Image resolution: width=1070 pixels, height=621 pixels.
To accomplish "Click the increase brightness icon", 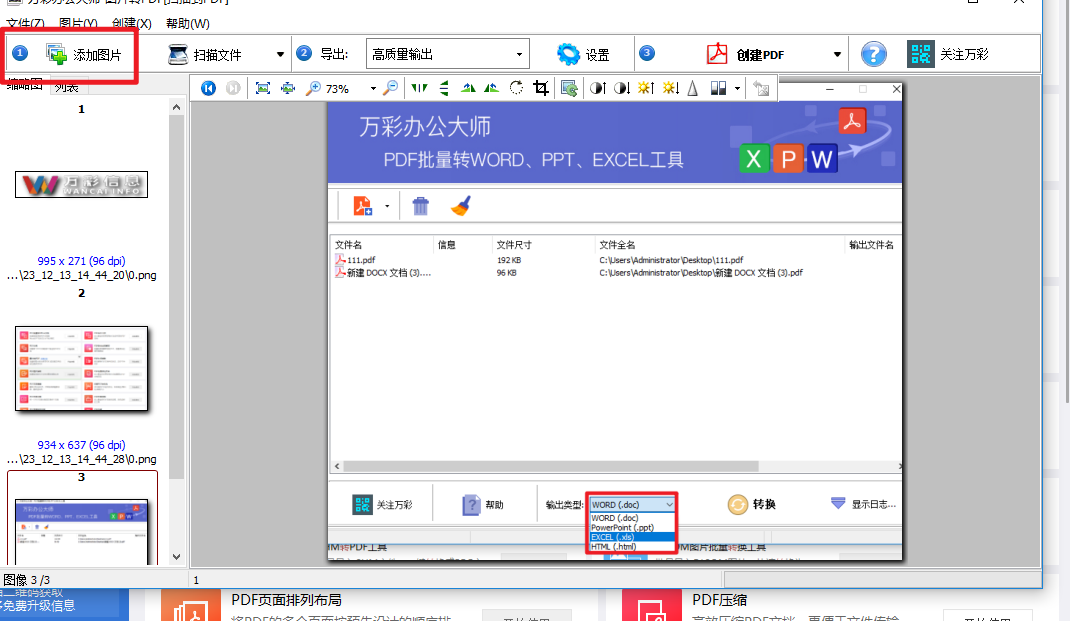I will click(x=648, y=88).
